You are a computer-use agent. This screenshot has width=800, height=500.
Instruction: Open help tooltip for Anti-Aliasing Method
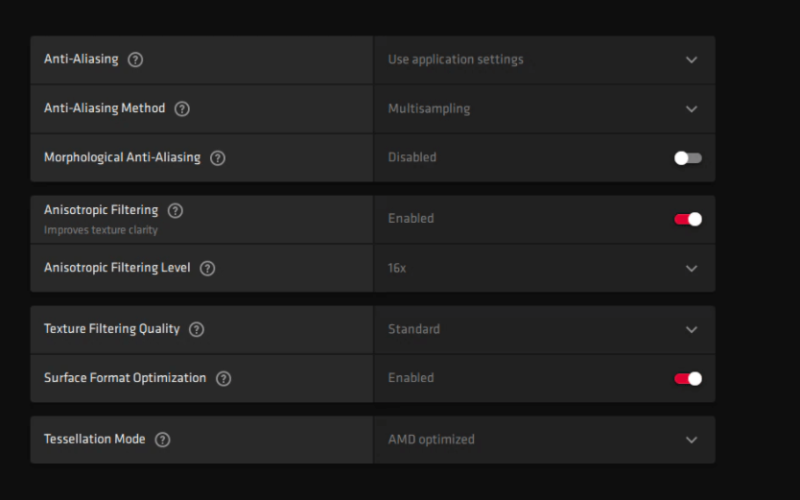pos(182,109)
